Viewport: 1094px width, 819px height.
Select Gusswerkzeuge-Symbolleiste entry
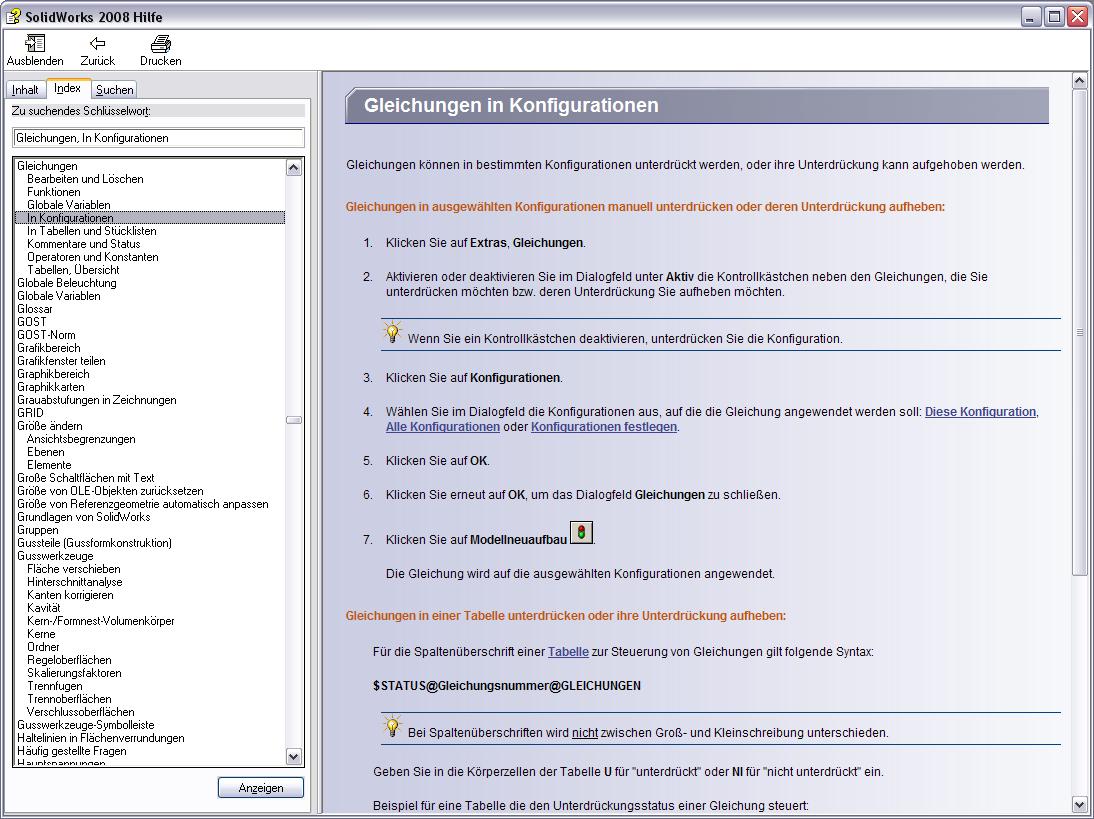pyautogui.click(x=86, y=726)
